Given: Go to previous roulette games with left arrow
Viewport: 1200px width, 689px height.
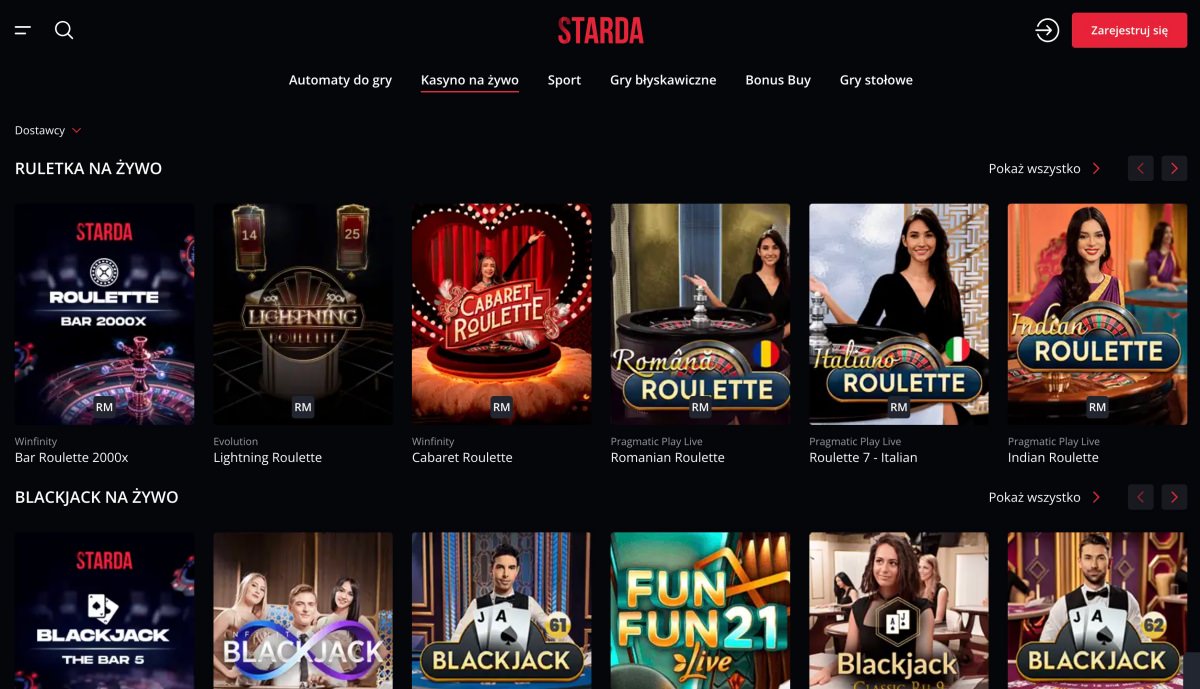Looking at the screenshot, I should click(x=1141, y=168).
